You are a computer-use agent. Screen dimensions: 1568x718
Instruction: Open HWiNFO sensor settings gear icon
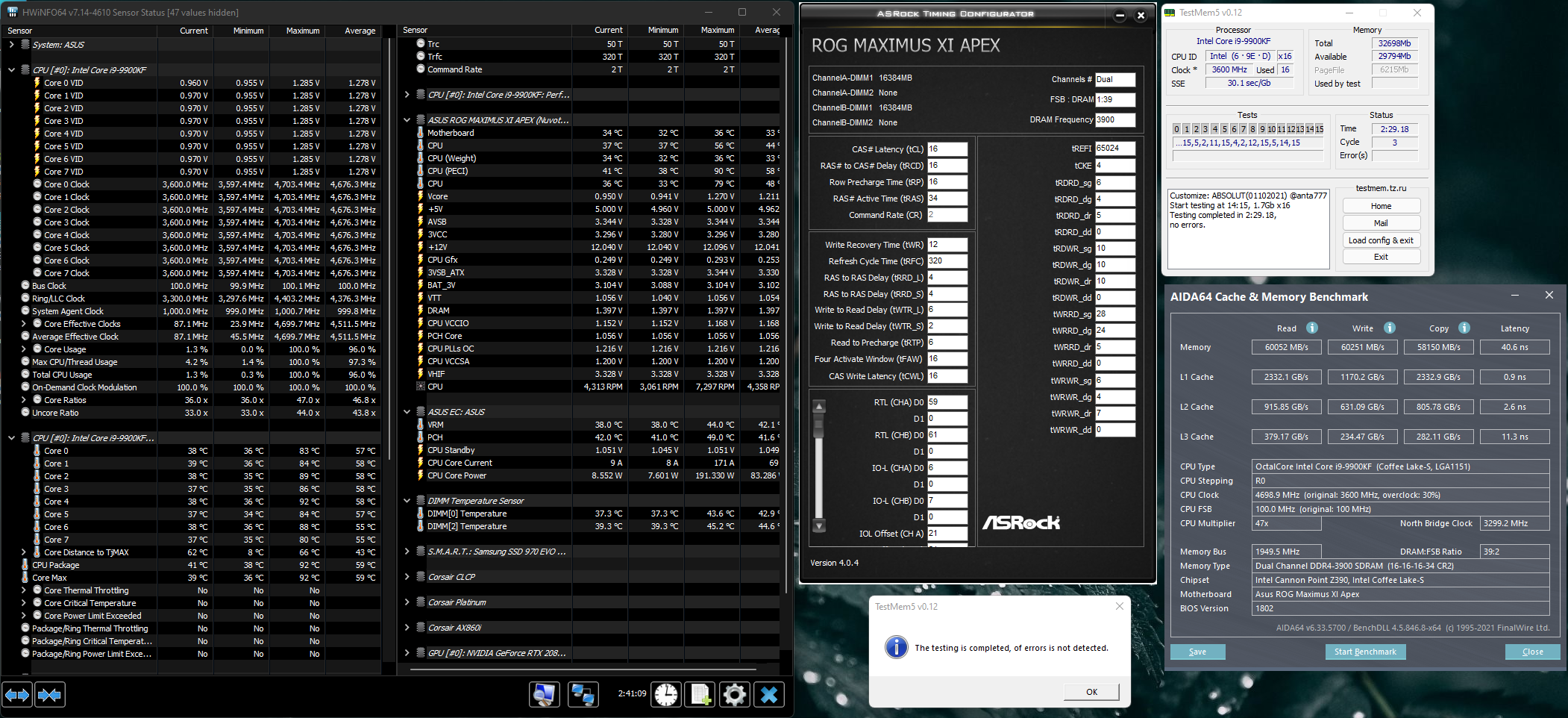tap(735, 695)
